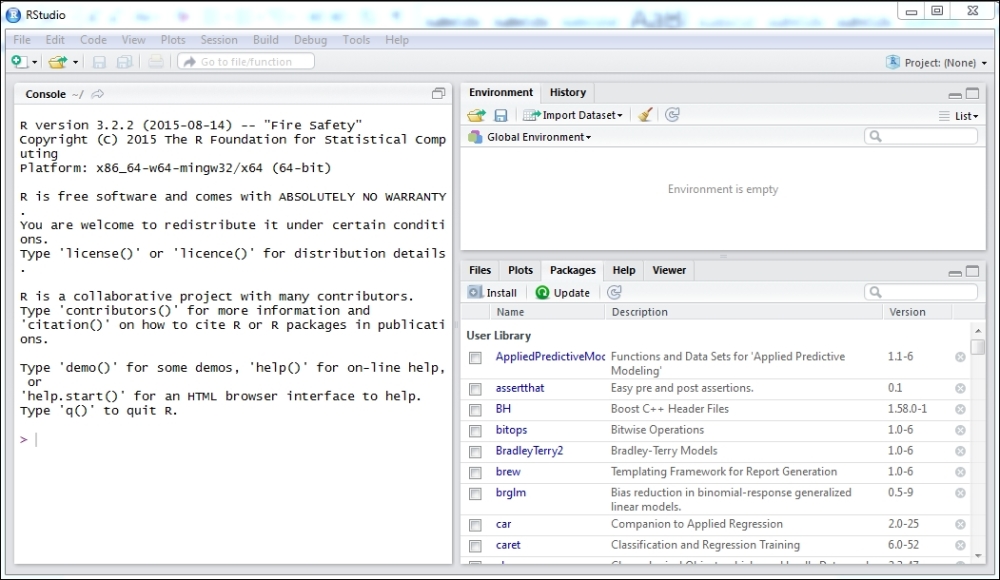Open the Project (None) dropdown

[936, 63]
